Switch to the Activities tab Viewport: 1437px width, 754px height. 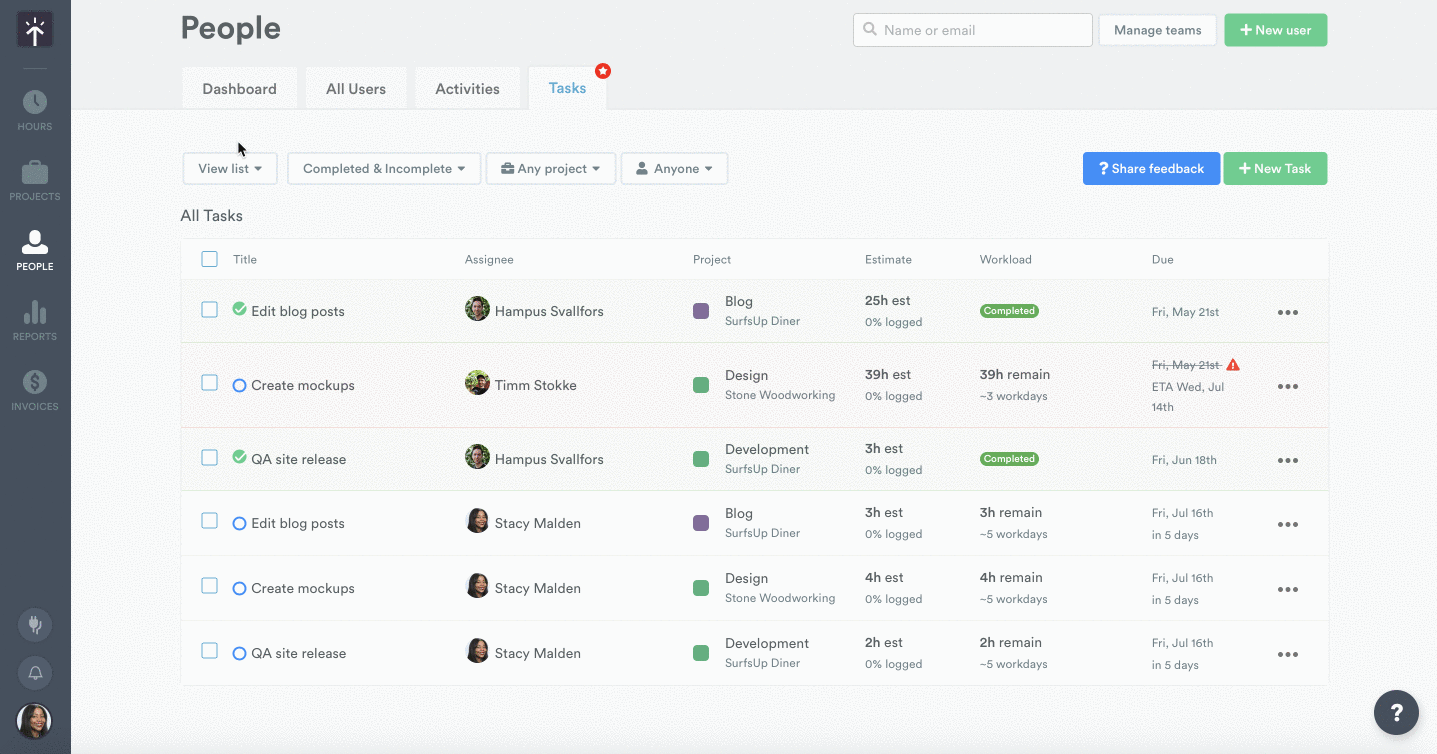point(467,89)
